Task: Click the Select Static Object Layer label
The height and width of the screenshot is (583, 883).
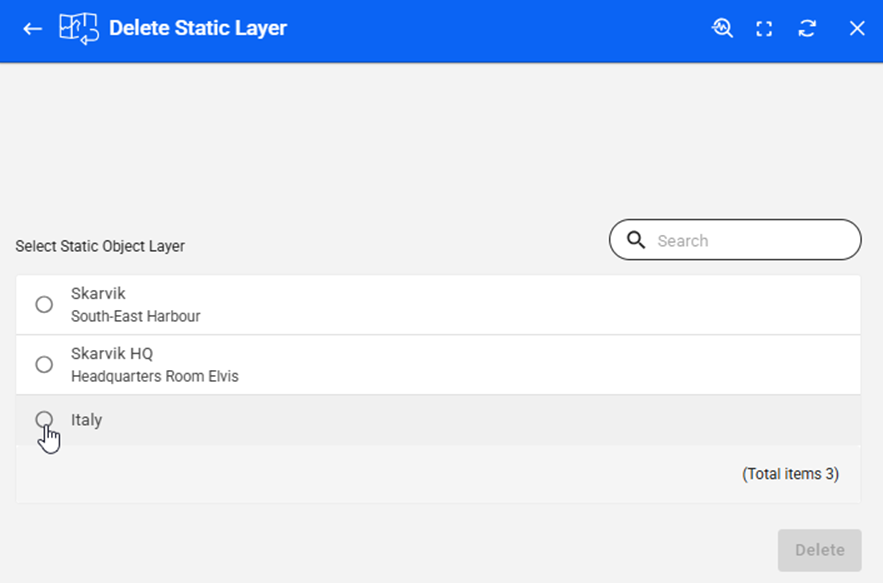Action: coord(100,246)
